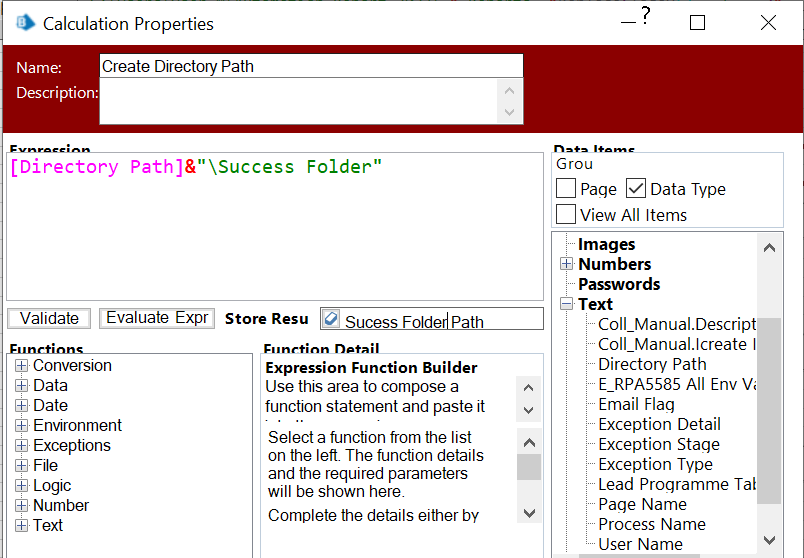Select the Images data items category
Viewport: 804px width, 558px height.
point(607,245)
